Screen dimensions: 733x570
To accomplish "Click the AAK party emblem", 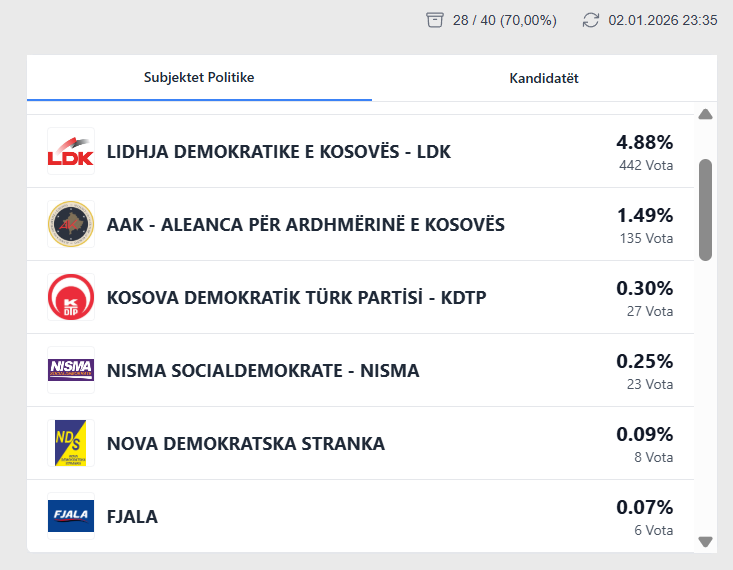I will click(71, 224).
